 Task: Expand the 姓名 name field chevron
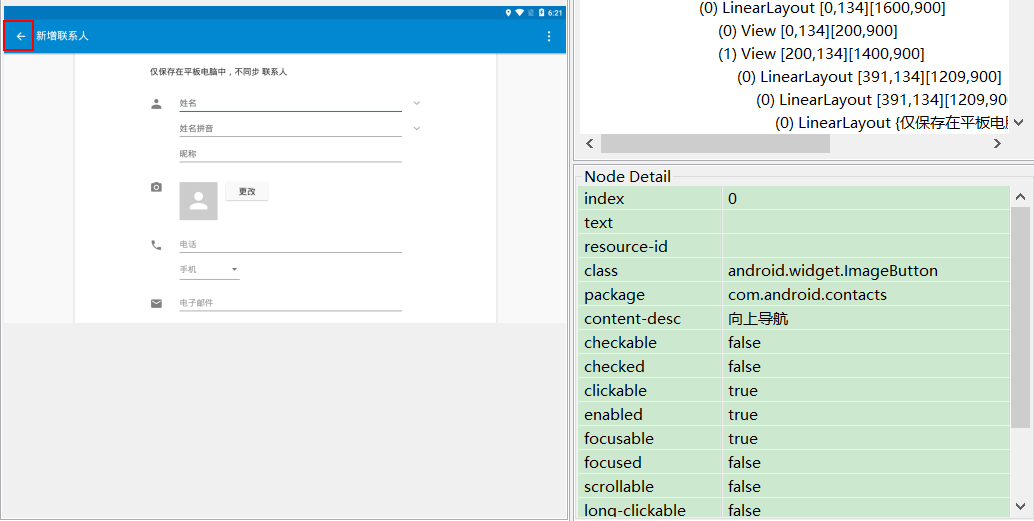[x=416, y=103]
